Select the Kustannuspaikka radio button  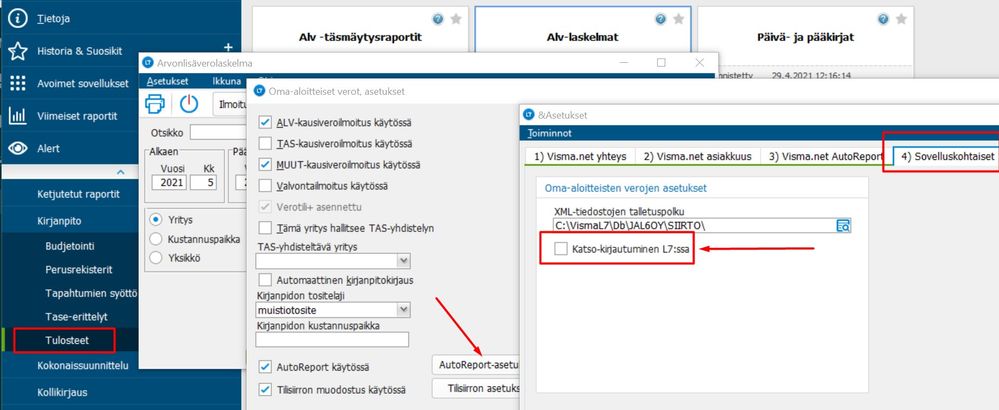[x=155, y=239]
